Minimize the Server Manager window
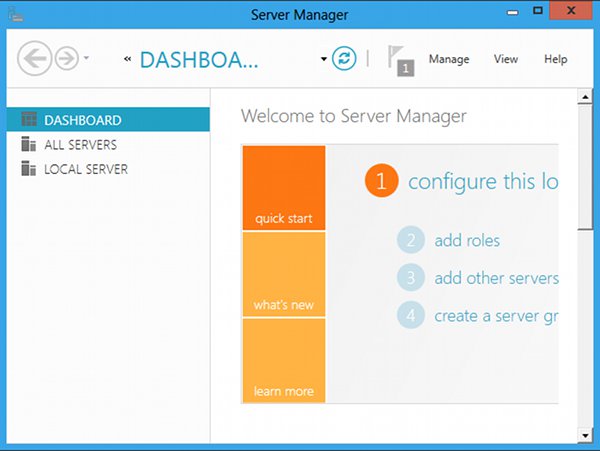The height and width of the screenshot is (451, 600). [x=512, y=12]
